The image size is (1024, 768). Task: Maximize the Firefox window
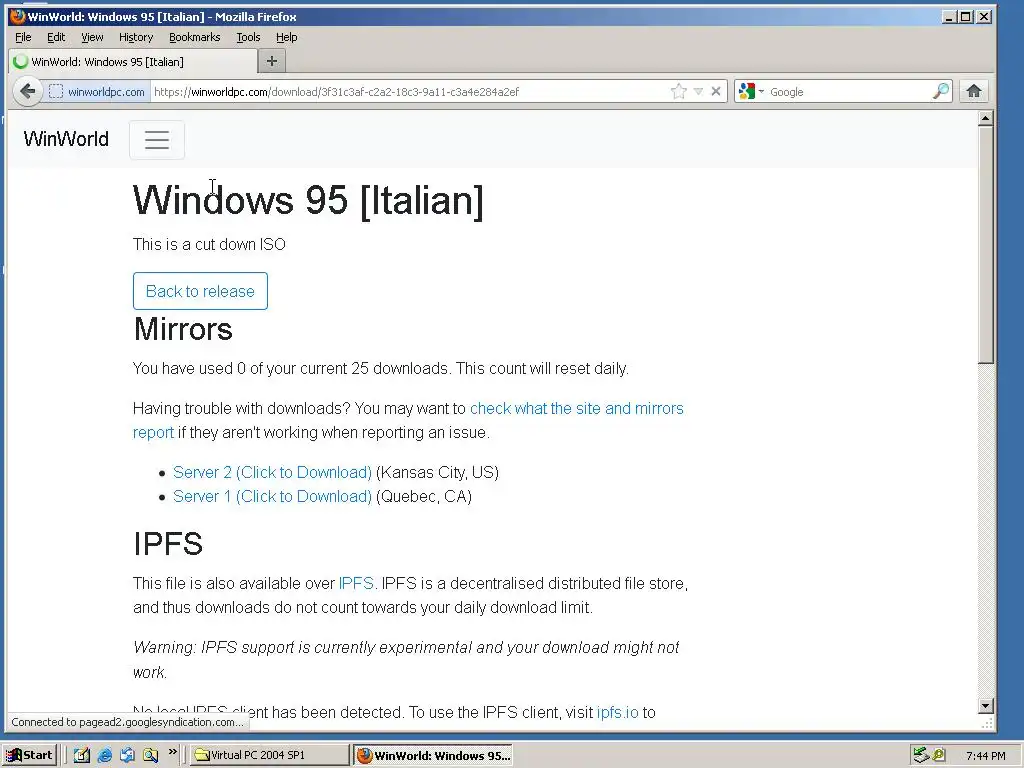[966, 16]
